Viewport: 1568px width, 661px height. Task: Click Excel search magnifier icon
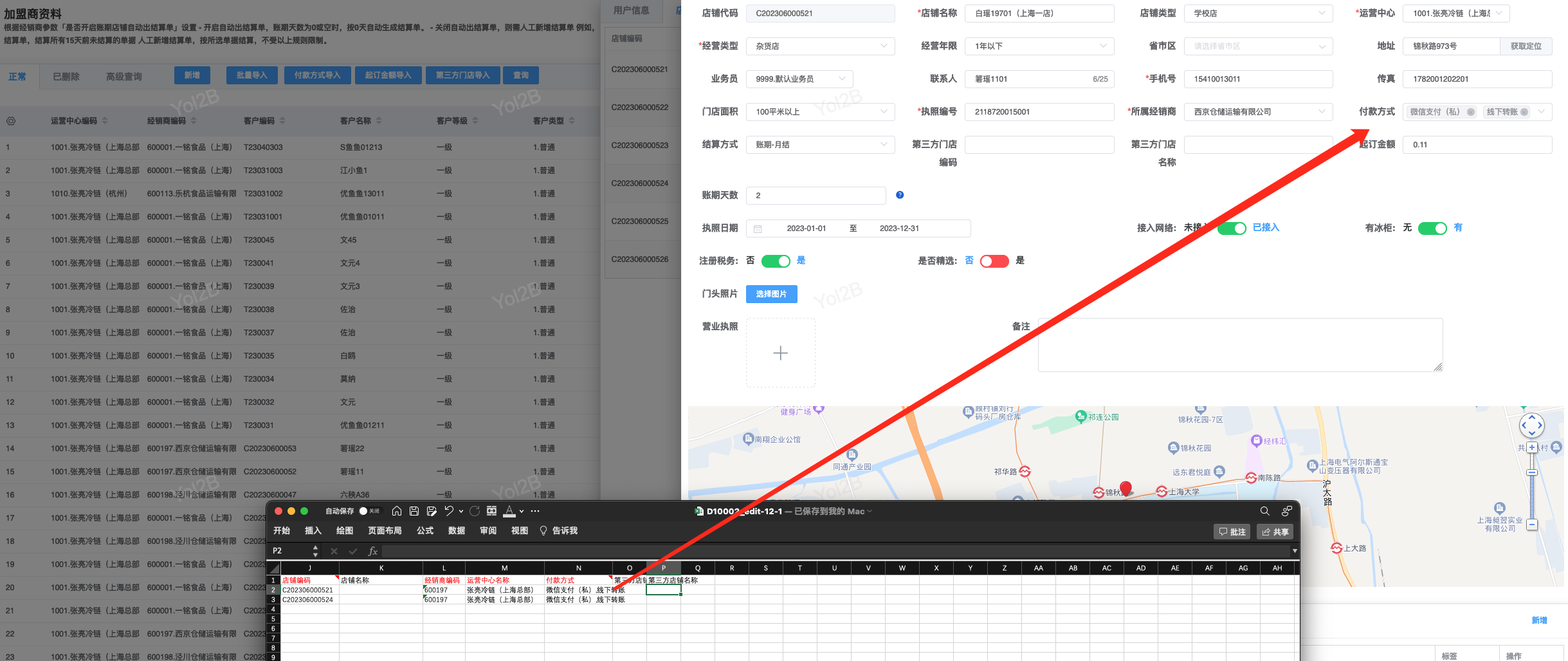point(1264,511)
